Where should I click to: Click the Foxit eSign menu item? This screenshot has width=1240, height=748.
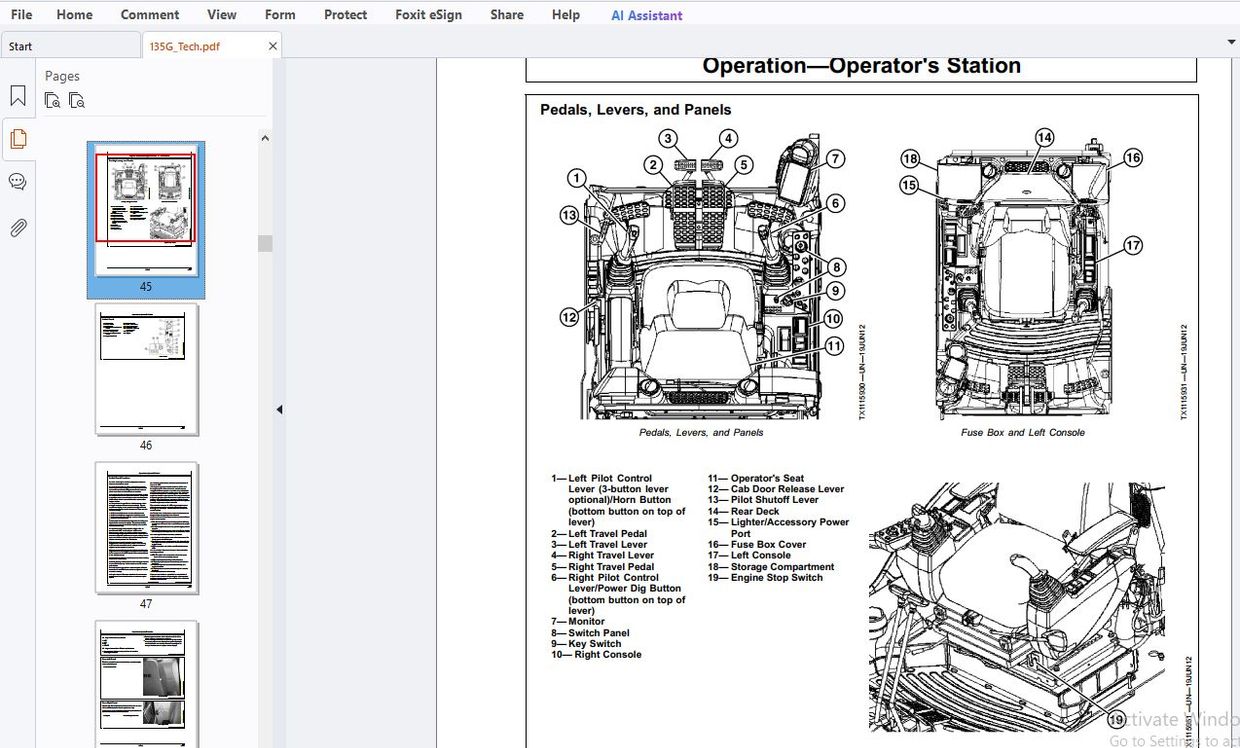(x=428, y=15)
